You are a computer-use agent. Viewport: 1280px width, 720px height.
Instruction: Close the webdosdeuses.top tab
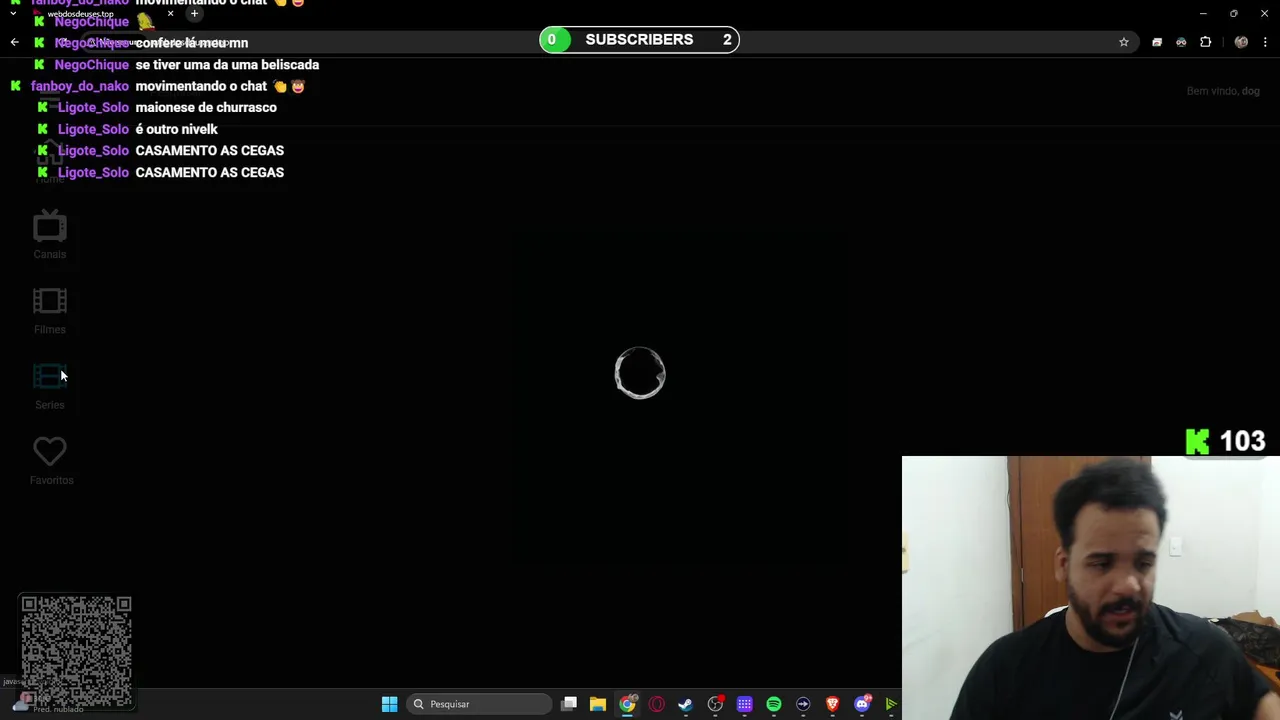pyautogui.click(x=170, y=14)
